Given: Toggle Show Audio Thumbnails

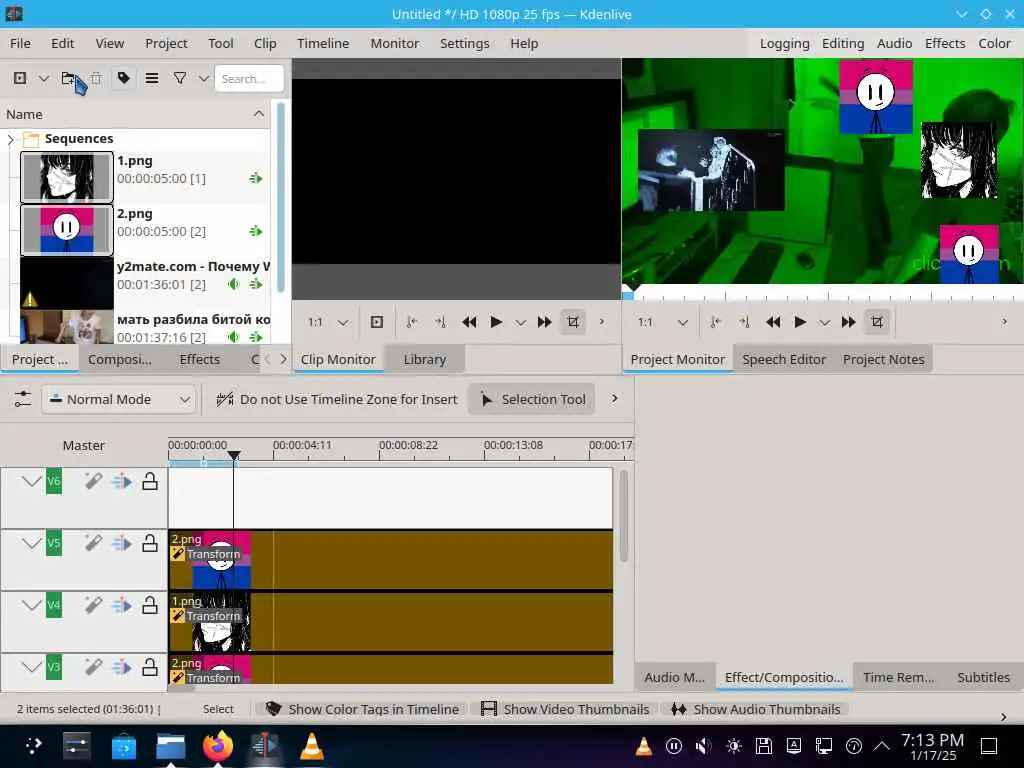Looking at the screenshot, I should pos(755,709).
